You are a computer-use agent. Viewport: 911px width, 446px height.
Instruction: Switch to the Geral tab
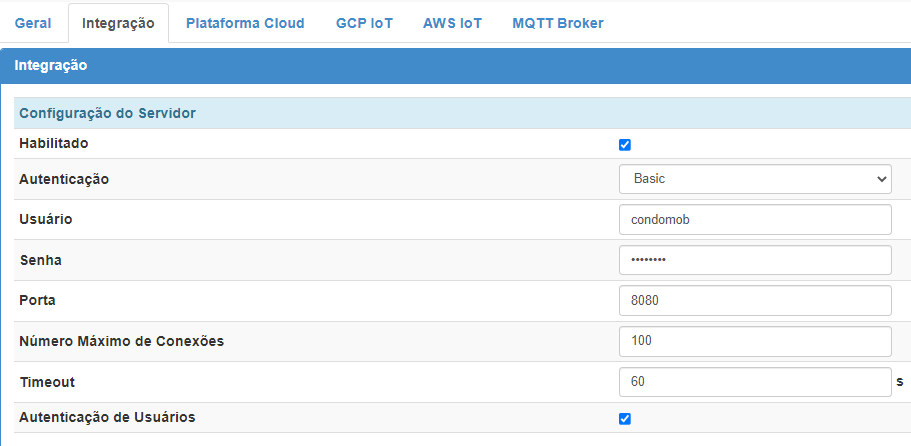coord(32,23)
